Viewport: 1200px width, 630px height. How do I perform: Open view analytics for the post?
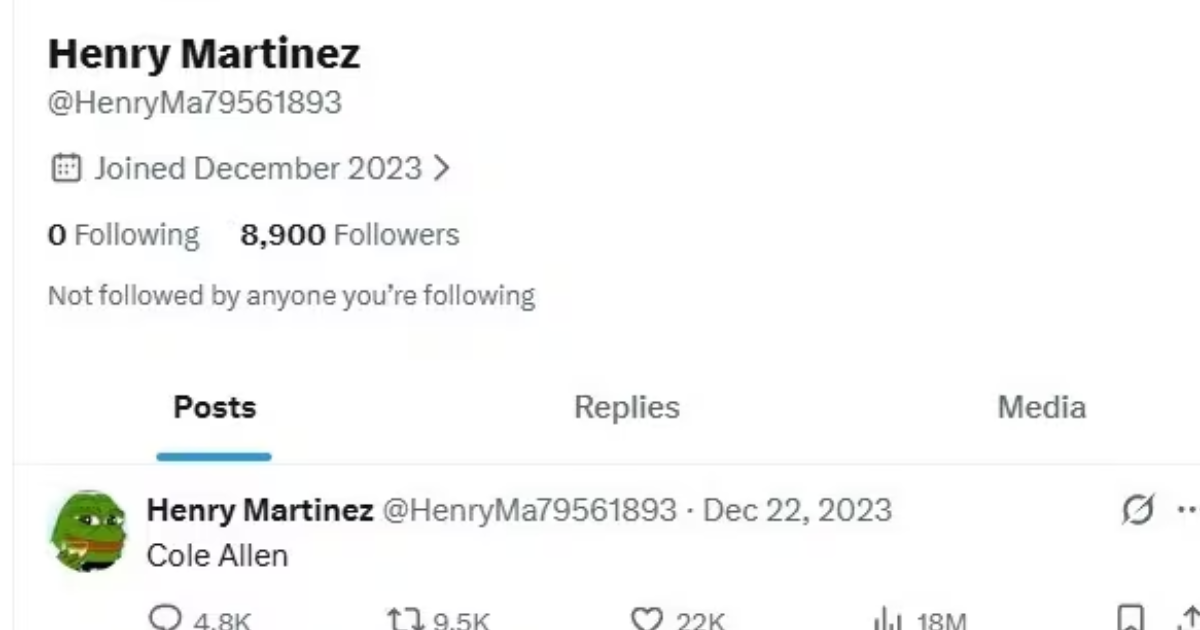tap(887, 619)
